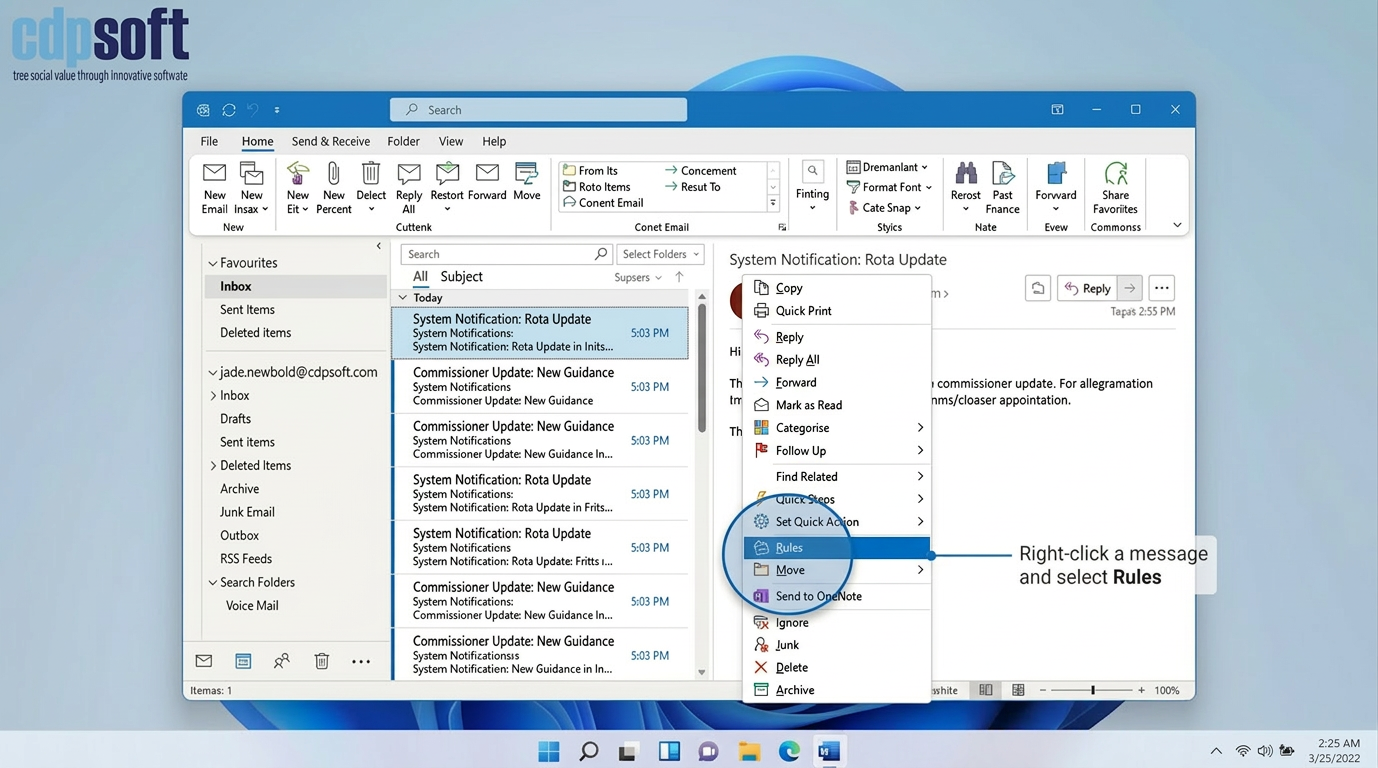Click the top Search box in title bar
This screenshot has width=1378, height=768.
coord(538,110)
